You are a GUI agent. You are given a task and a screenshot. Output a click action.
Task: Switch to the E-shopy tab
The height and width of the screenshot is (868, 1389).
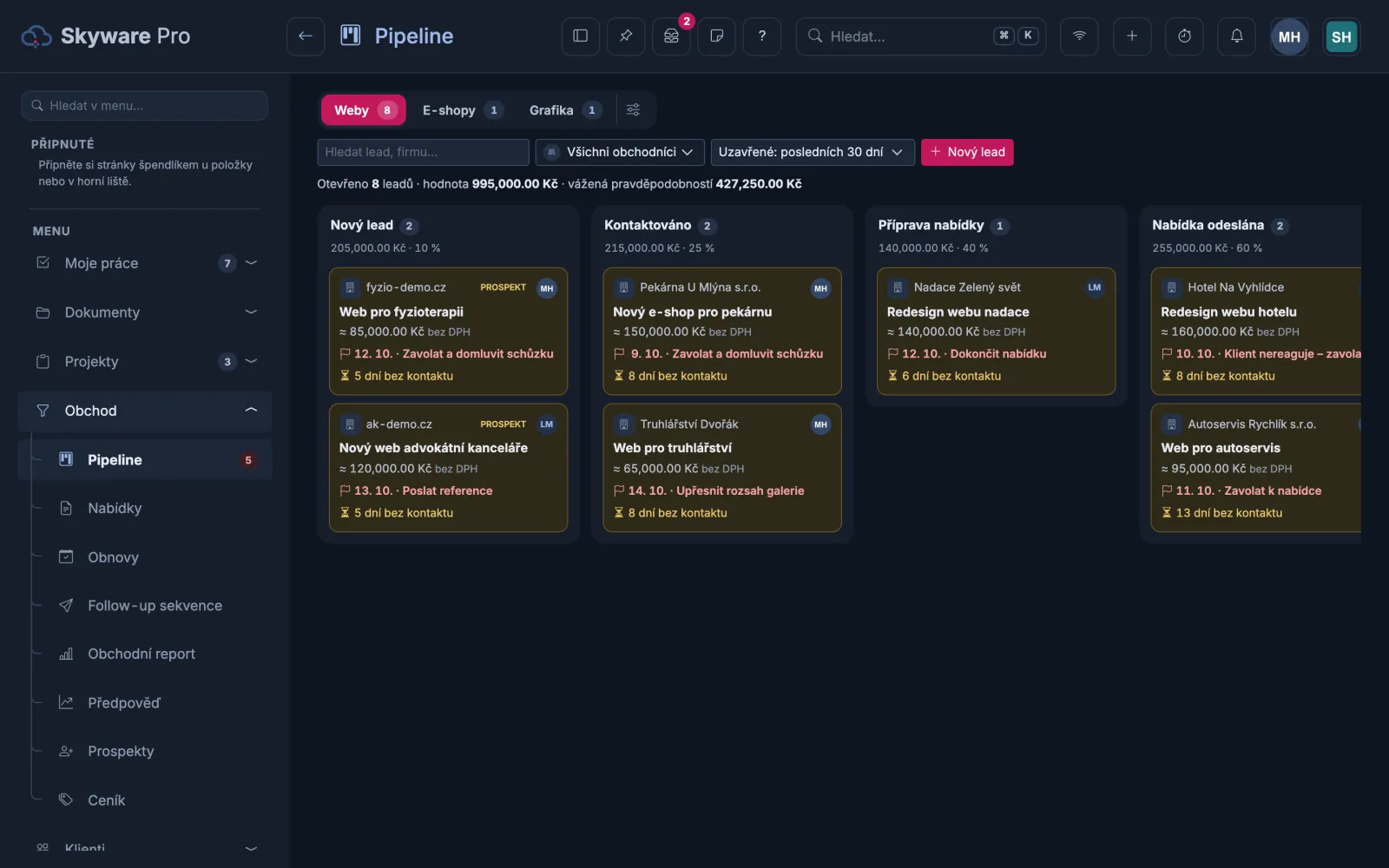click(x=461, y=110)
